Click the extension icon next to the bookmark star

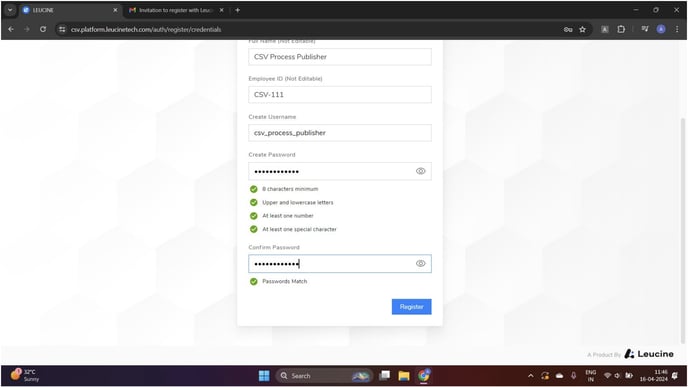pyautogui.click(x=605, y=29)
